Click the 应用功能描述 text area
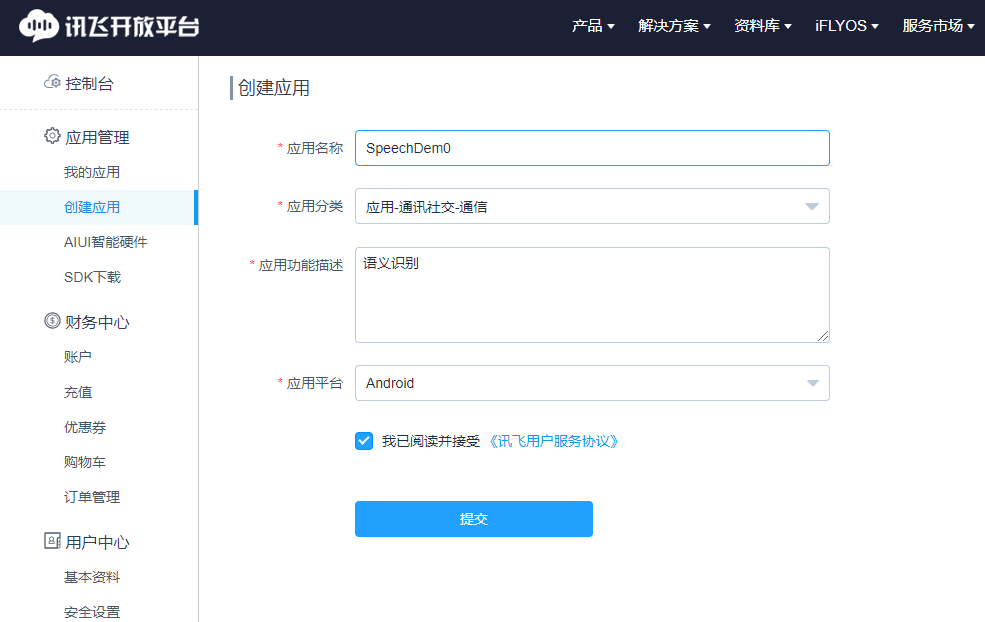Image resolution: width=985 pixels, height=622 pixels. [592, 295]
